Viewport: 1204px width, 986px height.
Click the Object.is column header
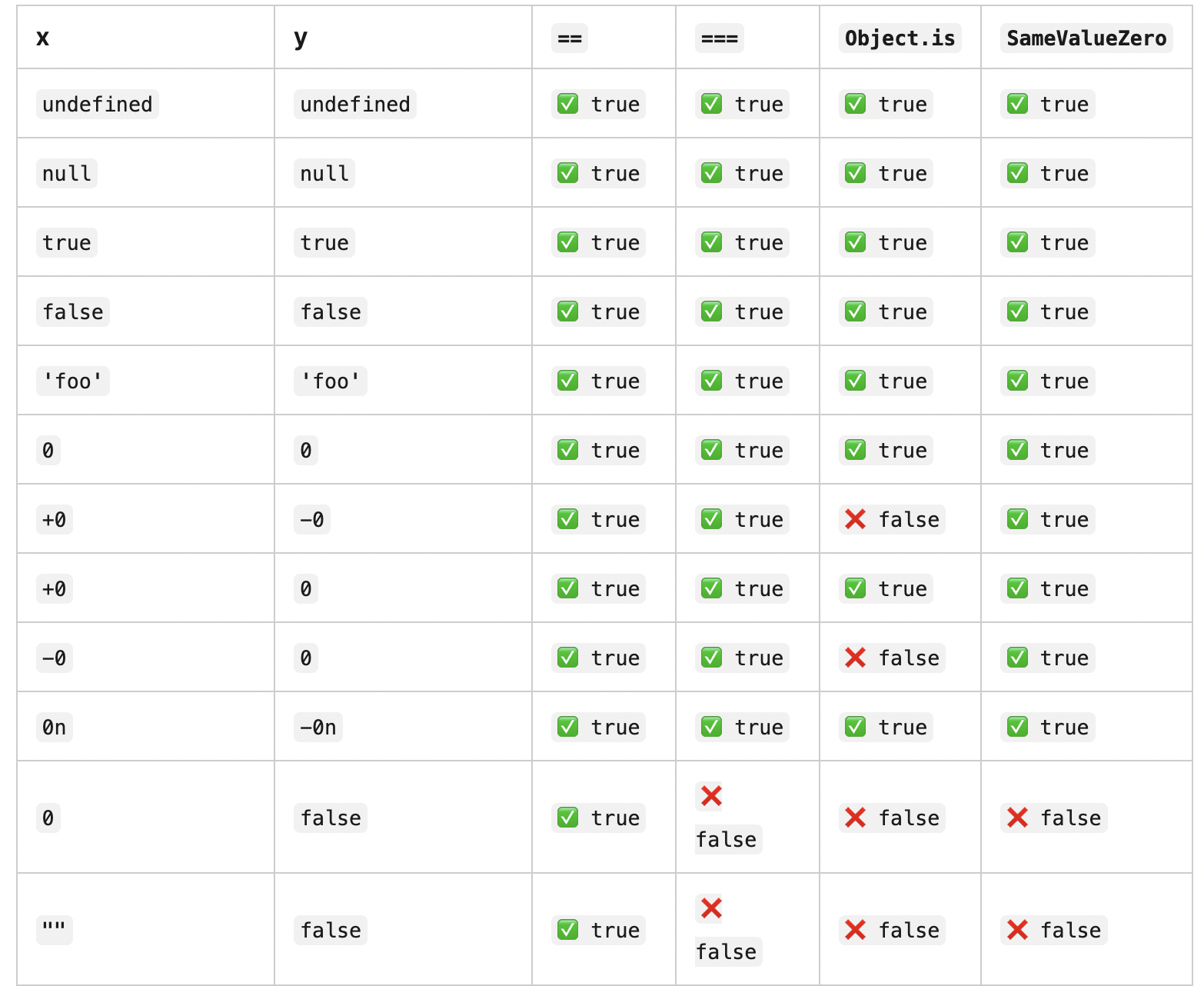(900, 38)
